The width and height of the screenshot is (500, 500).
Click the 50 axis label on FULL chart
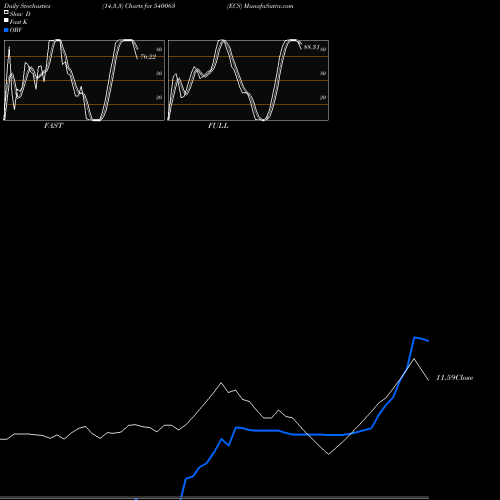coord(323,73)
